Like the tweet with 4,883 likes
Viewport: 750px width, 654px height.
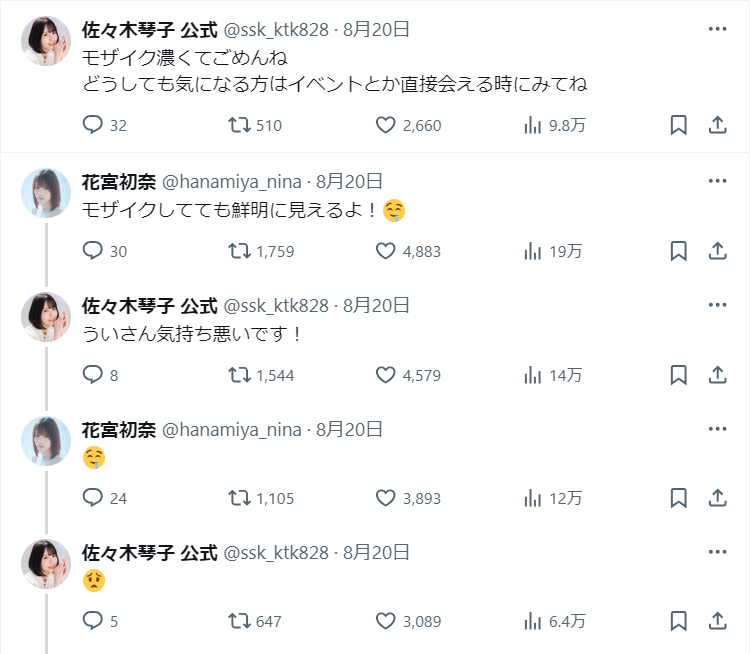[x=386, y=251]
